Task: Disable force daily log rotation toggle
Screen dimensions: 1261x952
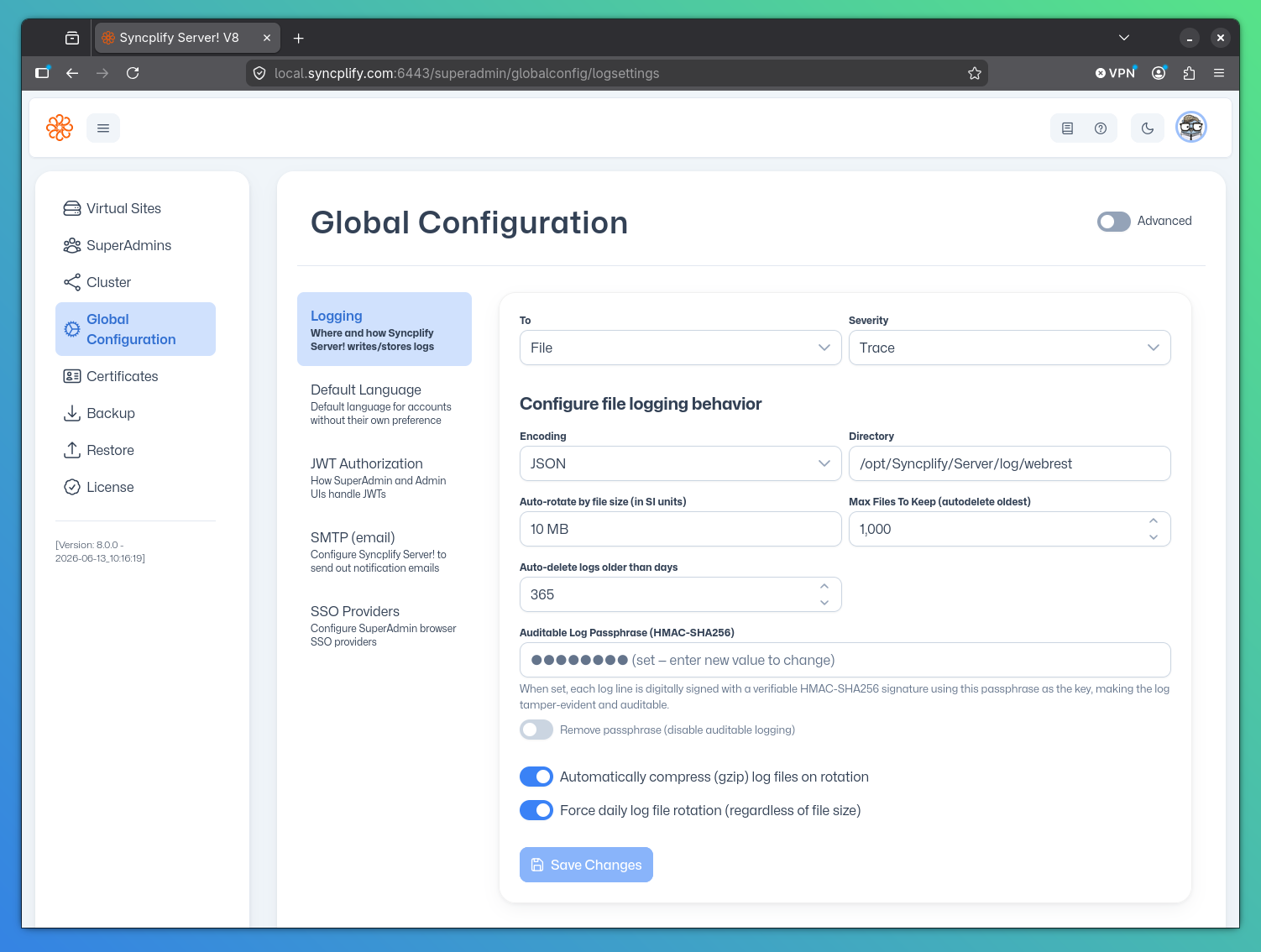Action: 536,810
